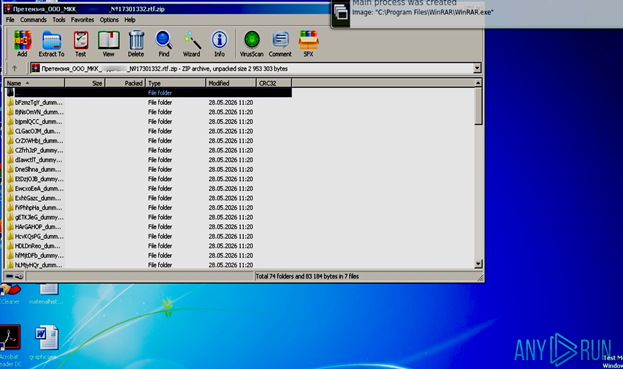Click the WinRAR title bar icon
This screenshot has width=623, height=369.
pyautogui.click(x=8, y=9)
